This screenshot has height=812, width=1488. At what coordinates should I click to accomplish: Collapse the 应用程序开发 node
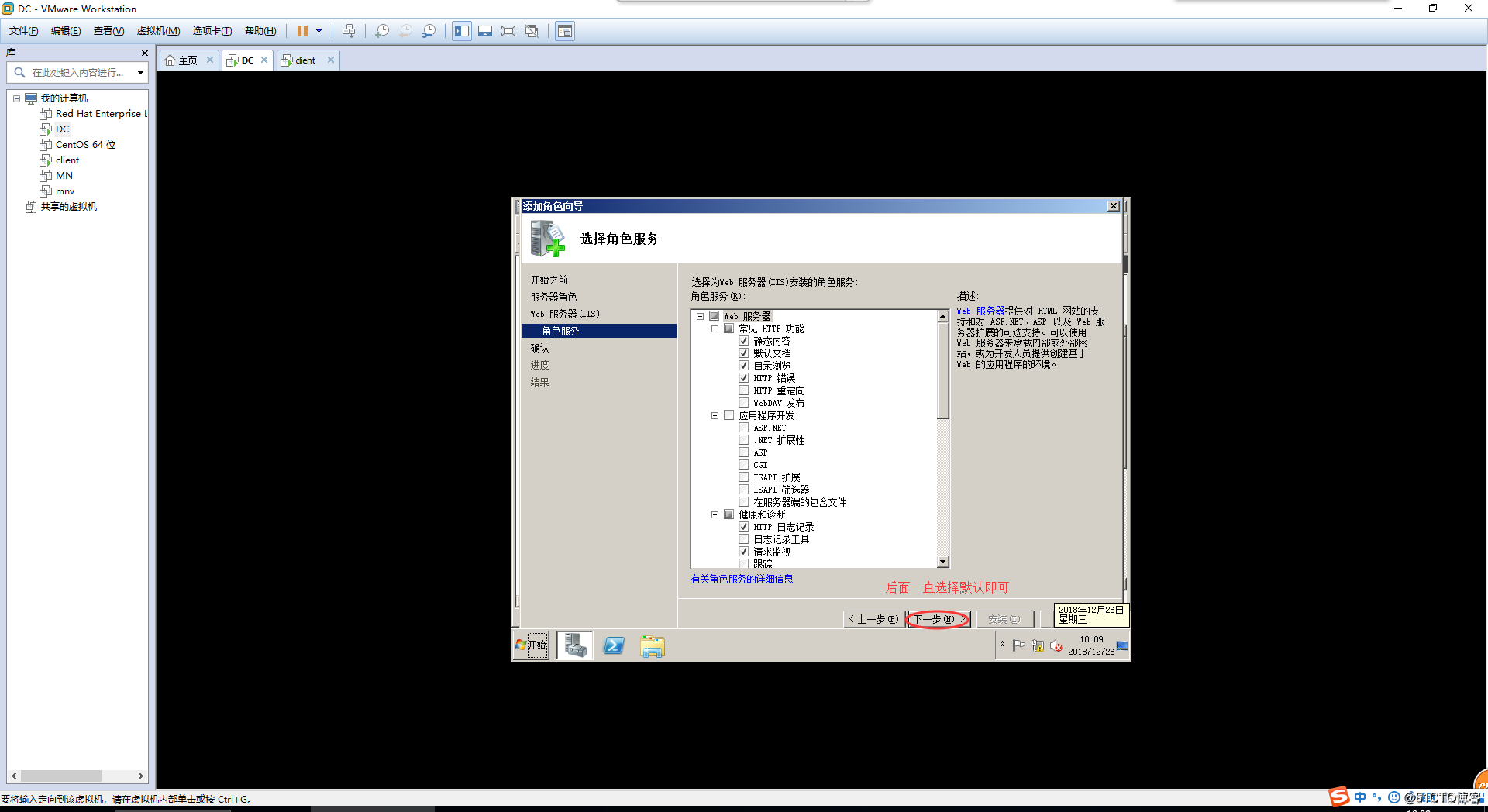coord(715,415)
